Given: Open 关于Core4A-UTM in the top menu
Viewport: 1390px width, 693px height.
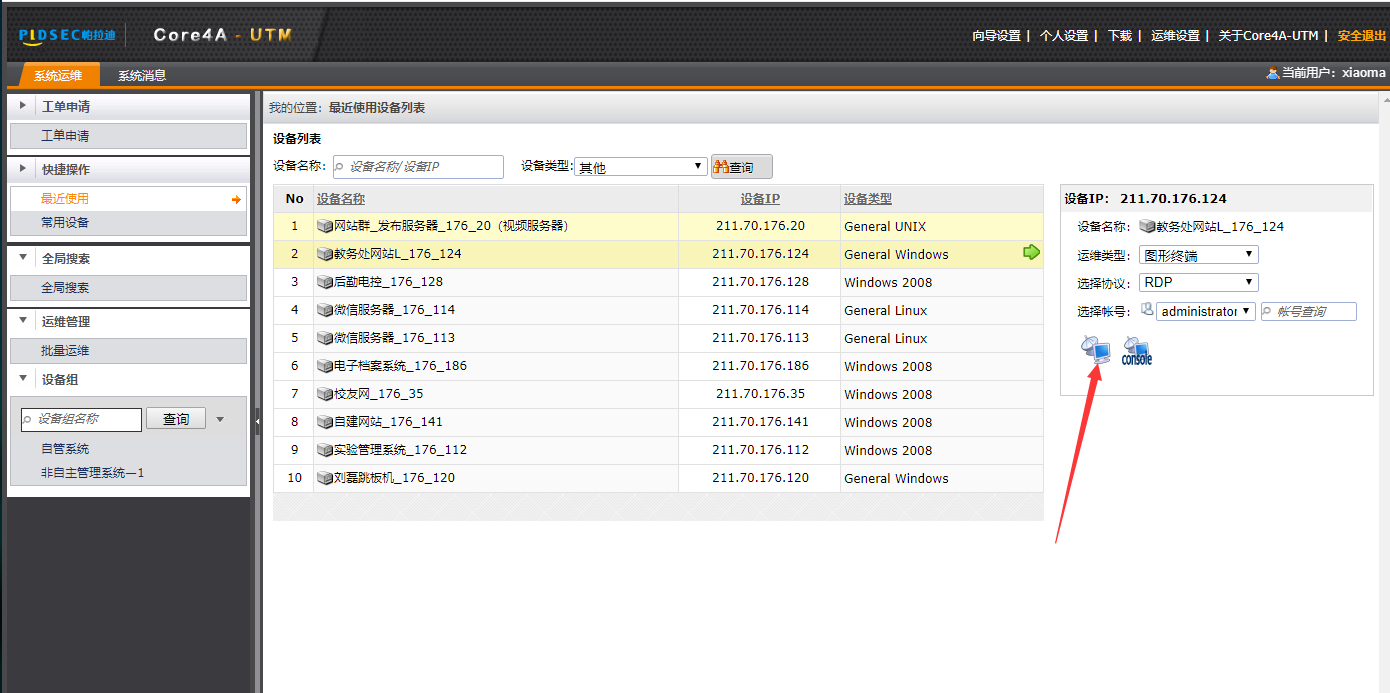Looking at the screenshot, I should click(1268, 35).
